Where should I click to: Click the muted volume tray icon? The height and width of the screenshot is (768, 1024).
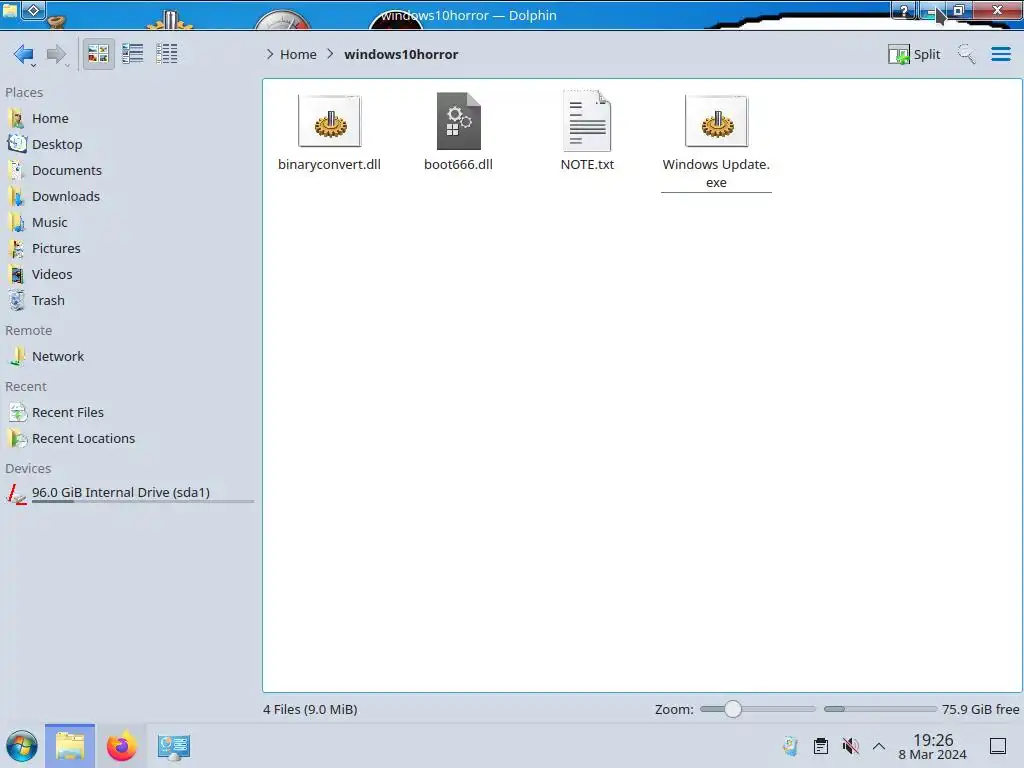[850, 746]
